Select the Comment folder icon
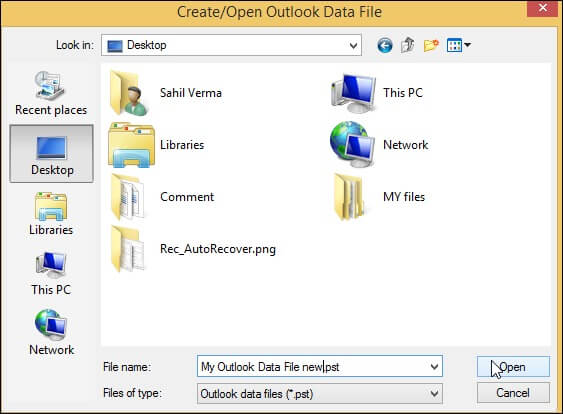Image resolution: width=563 pixels, height=414 pixels. point(128,197)
